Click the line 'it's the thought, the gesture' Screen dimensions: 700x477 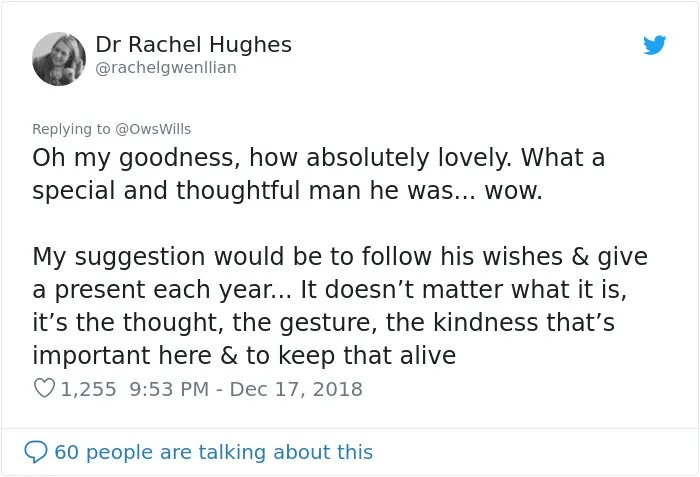click(x=323, y=322)
